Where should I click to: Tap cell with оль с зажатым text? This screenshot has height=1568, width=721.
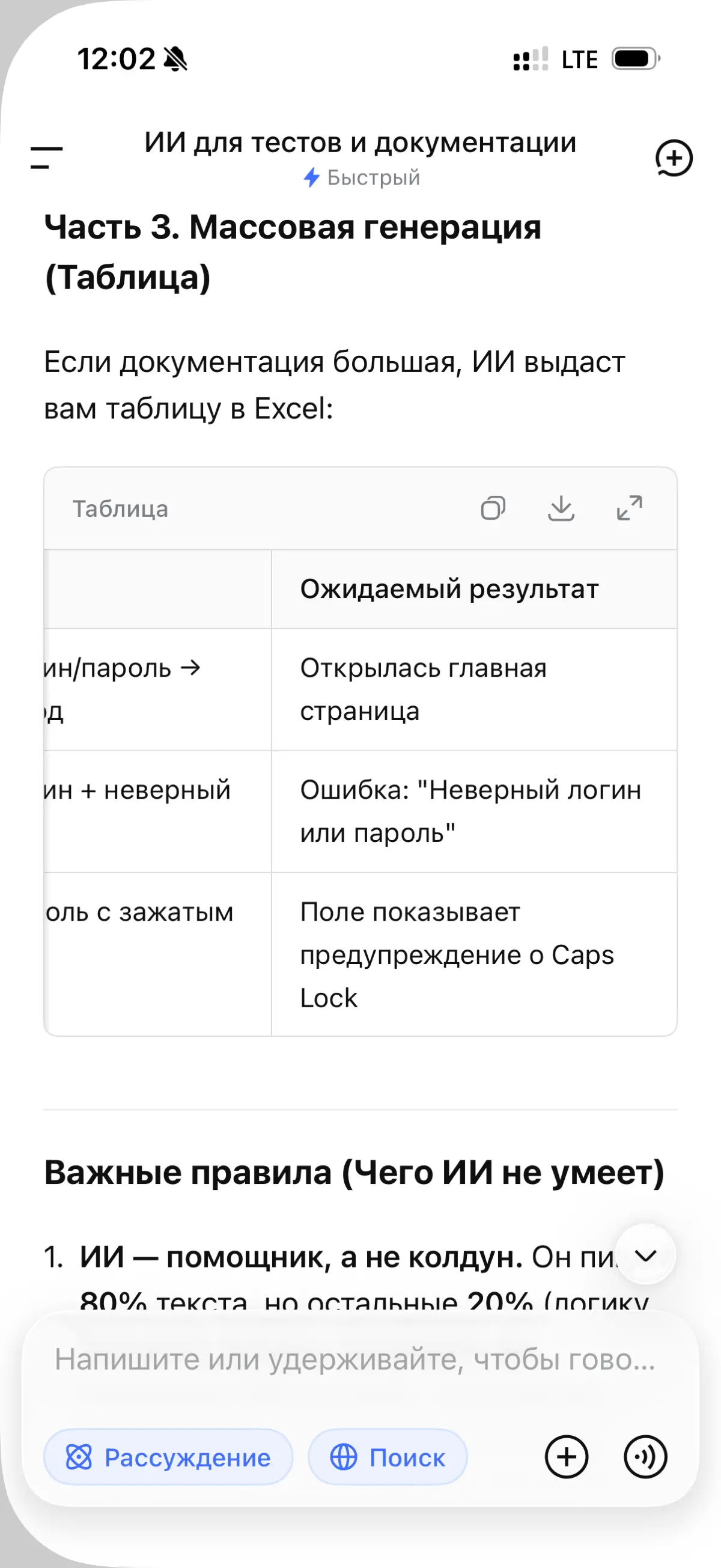coord(157,954)
